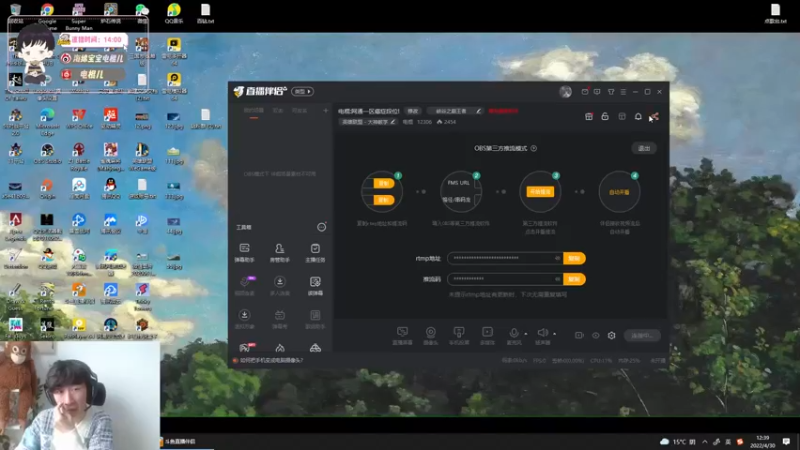Screen dimensions: 800x450
Task: Click inside the rtmp address field
Action: 506,258
